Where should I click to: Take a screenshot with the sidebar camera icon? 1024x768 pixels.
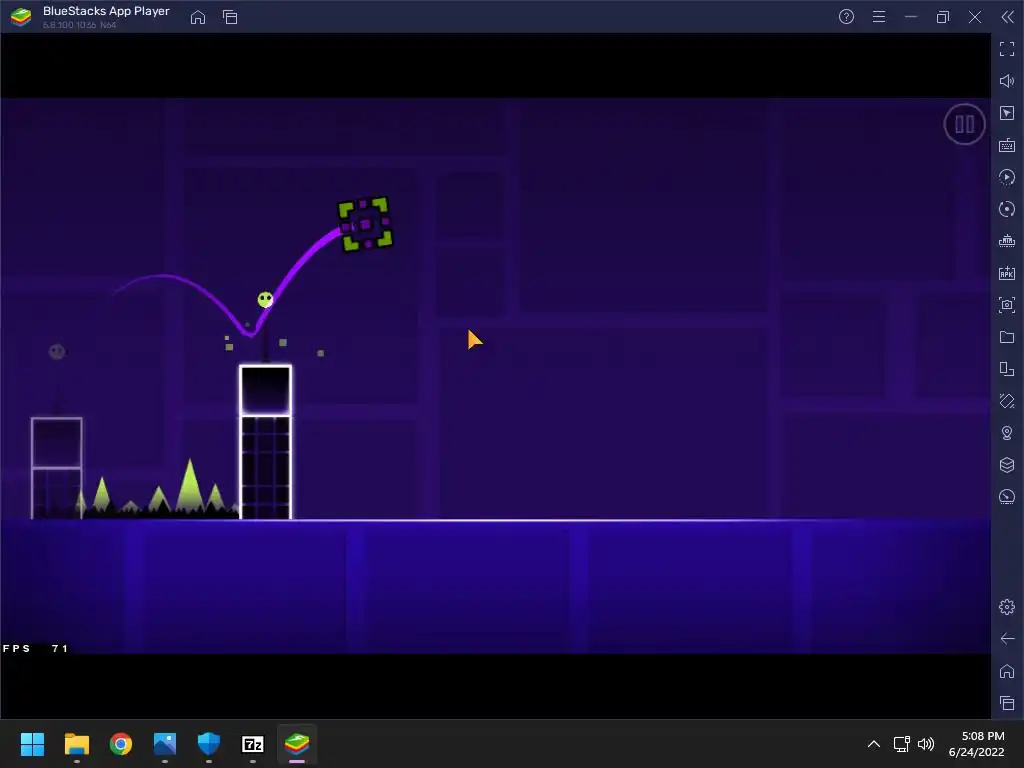(1007, 305)
